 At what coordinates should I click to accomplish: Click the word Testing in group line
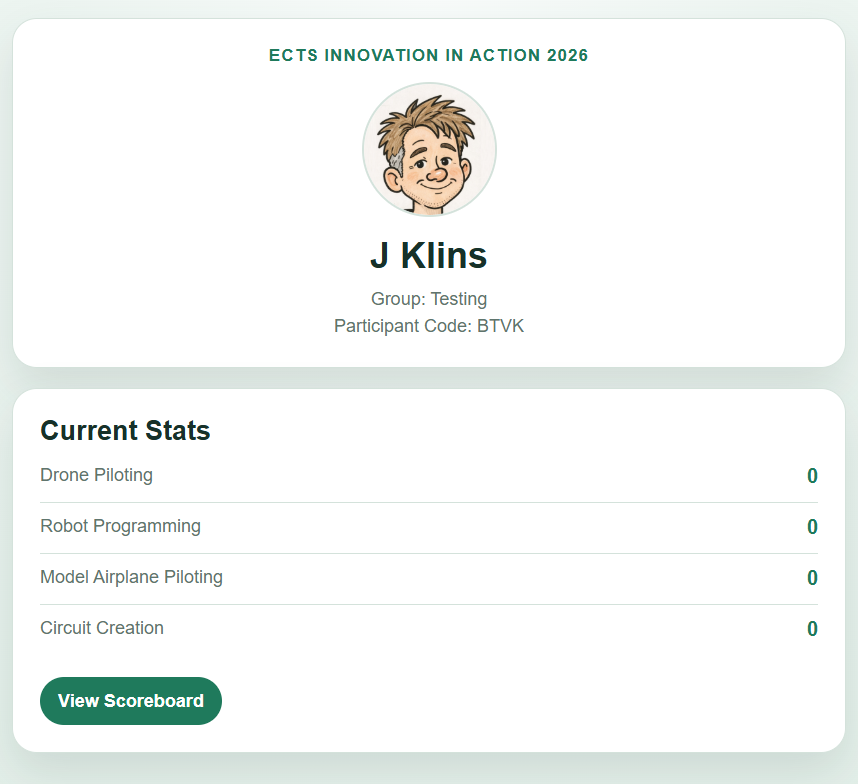(459, 299)
